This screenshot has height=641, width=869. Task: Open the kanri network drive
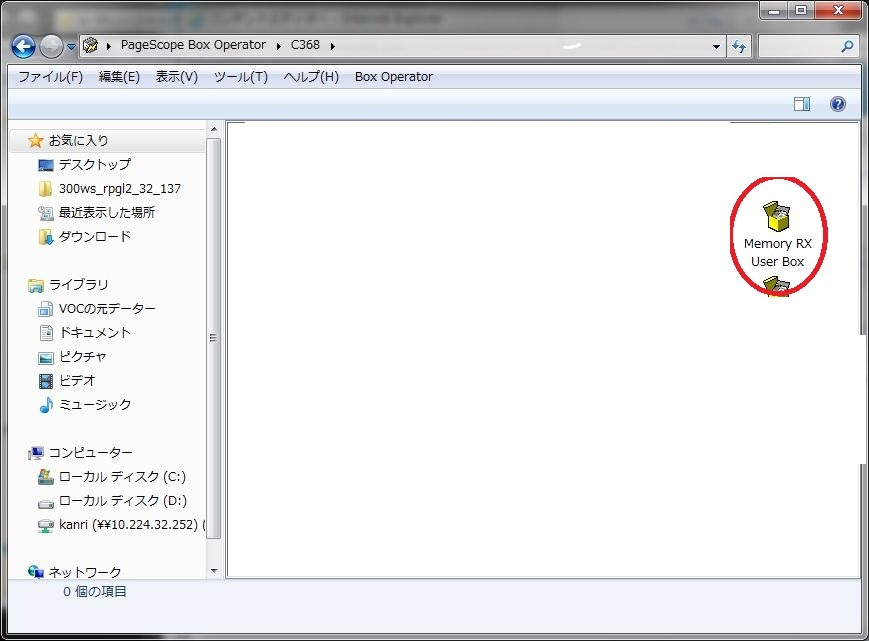(x=128, y=525)
